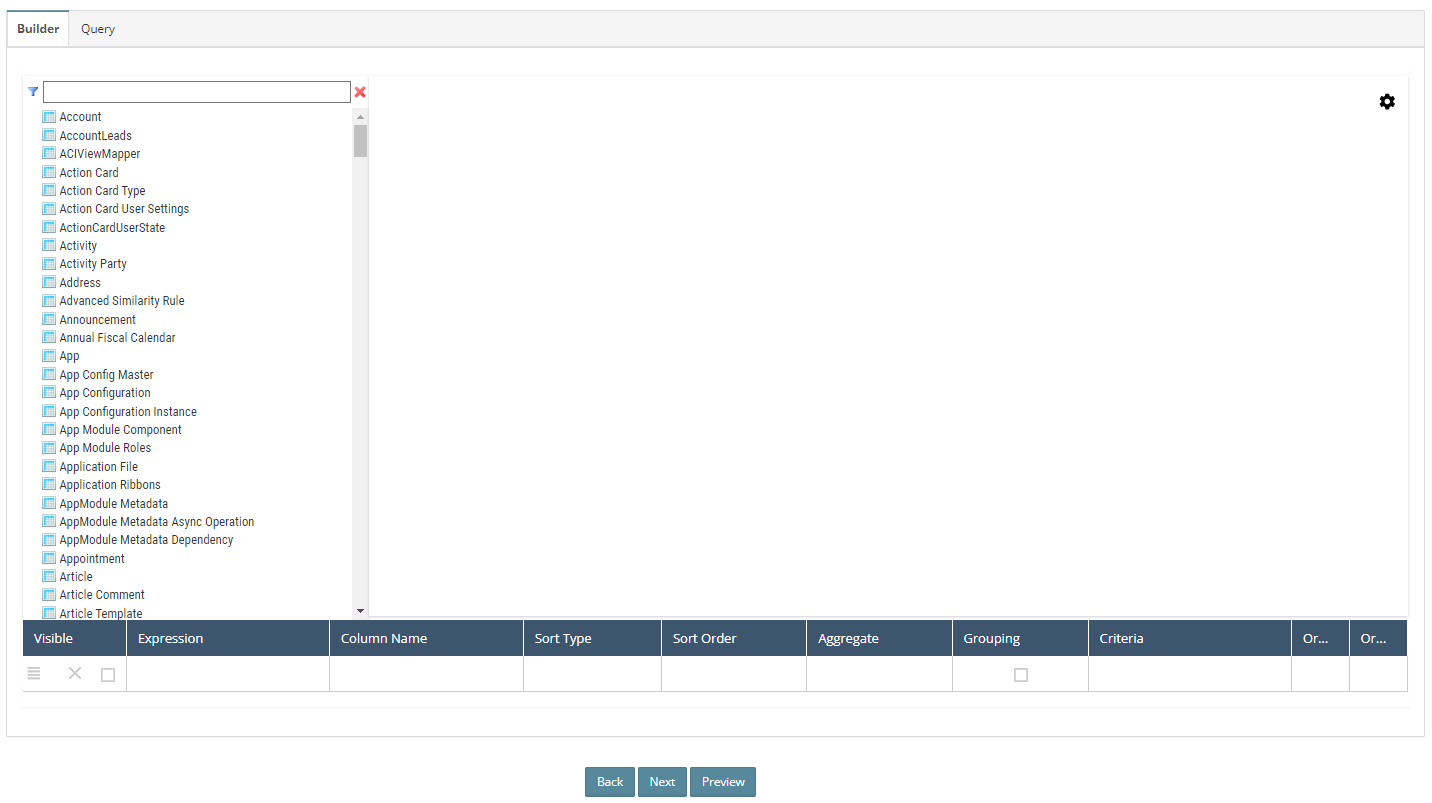Viewport: 1432px width, 803px height.
Task: Select the Action Card Type table
Action: pos(102,190)
